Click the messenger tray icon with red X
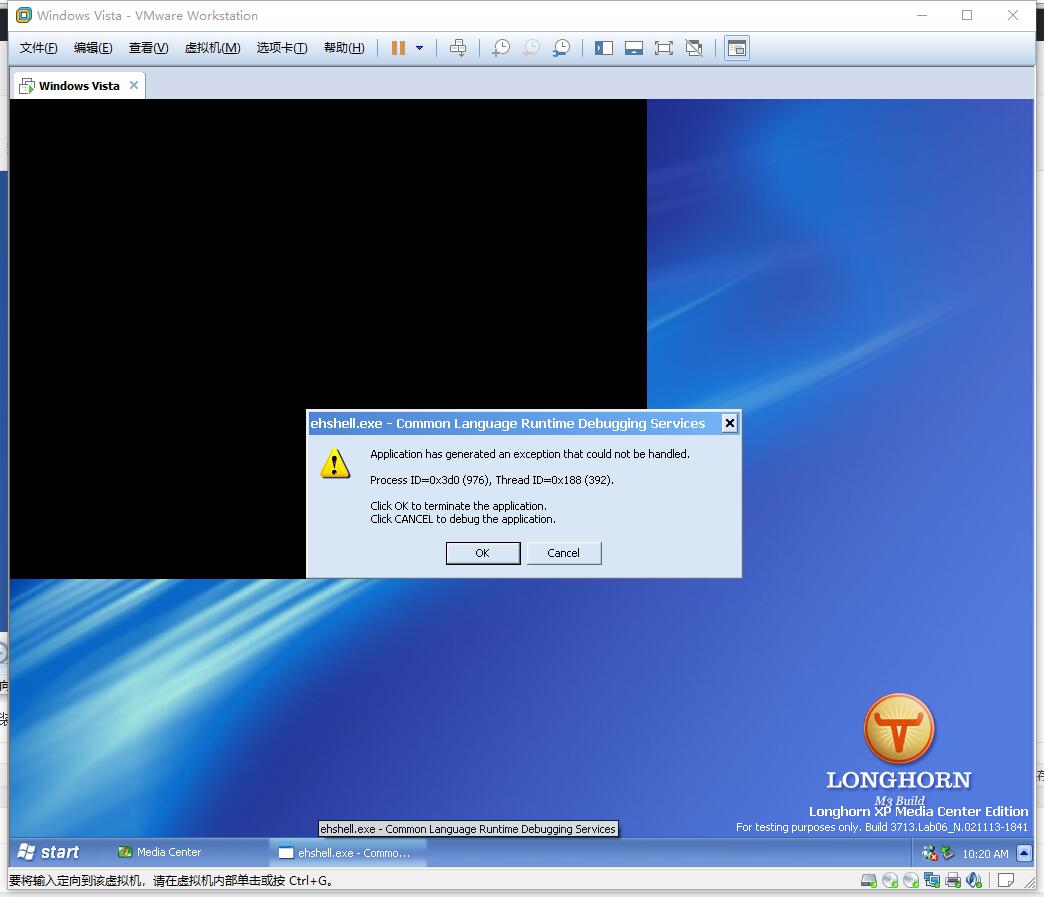The height and width of the screenshot is (897, 1044). tap(929, 853)
